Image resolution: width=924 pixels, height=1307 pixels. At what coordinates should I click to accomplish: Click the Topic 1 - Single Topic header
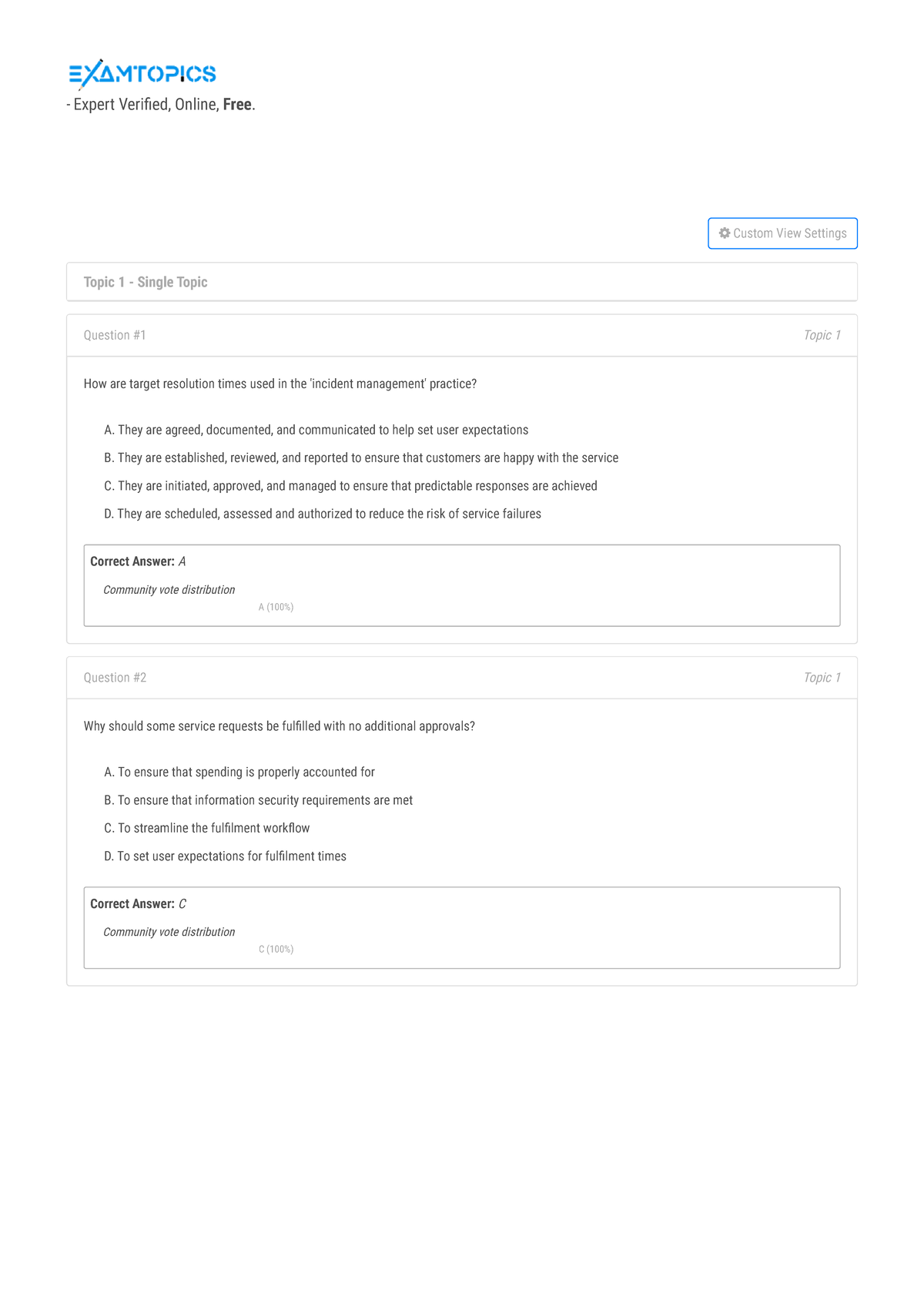click(146, 282)
